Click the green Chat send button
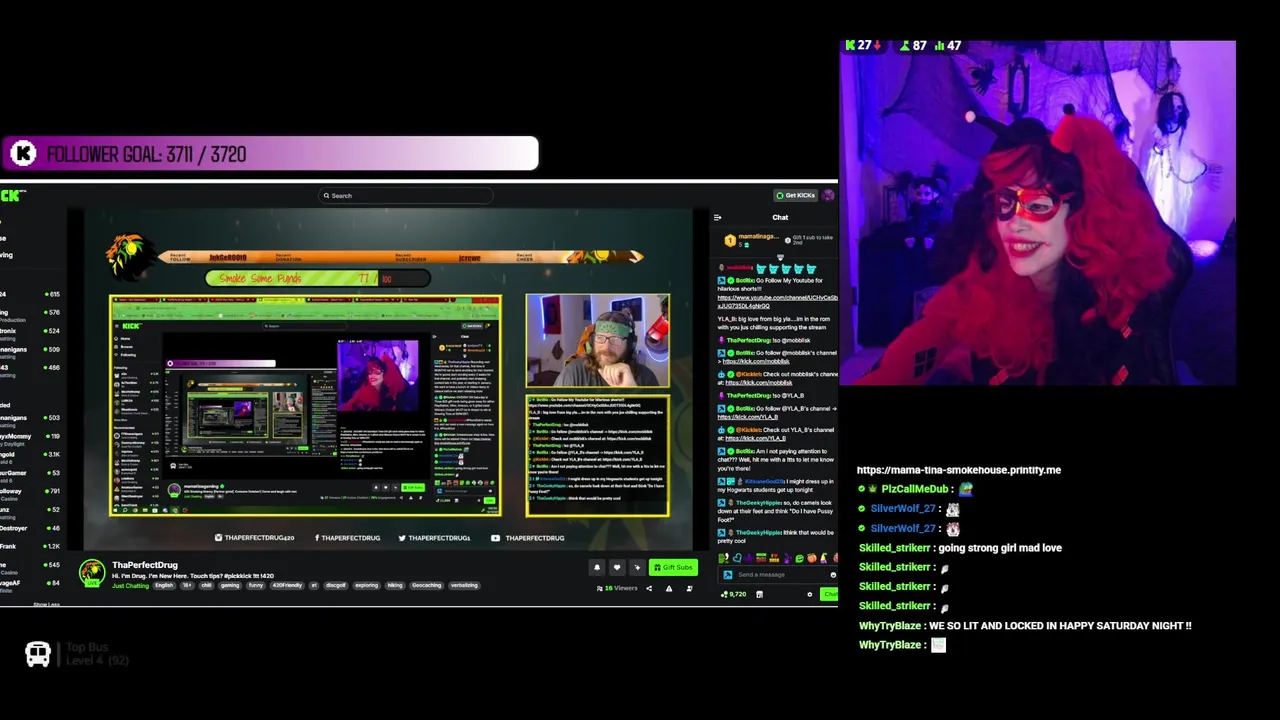 click(829, 594)
